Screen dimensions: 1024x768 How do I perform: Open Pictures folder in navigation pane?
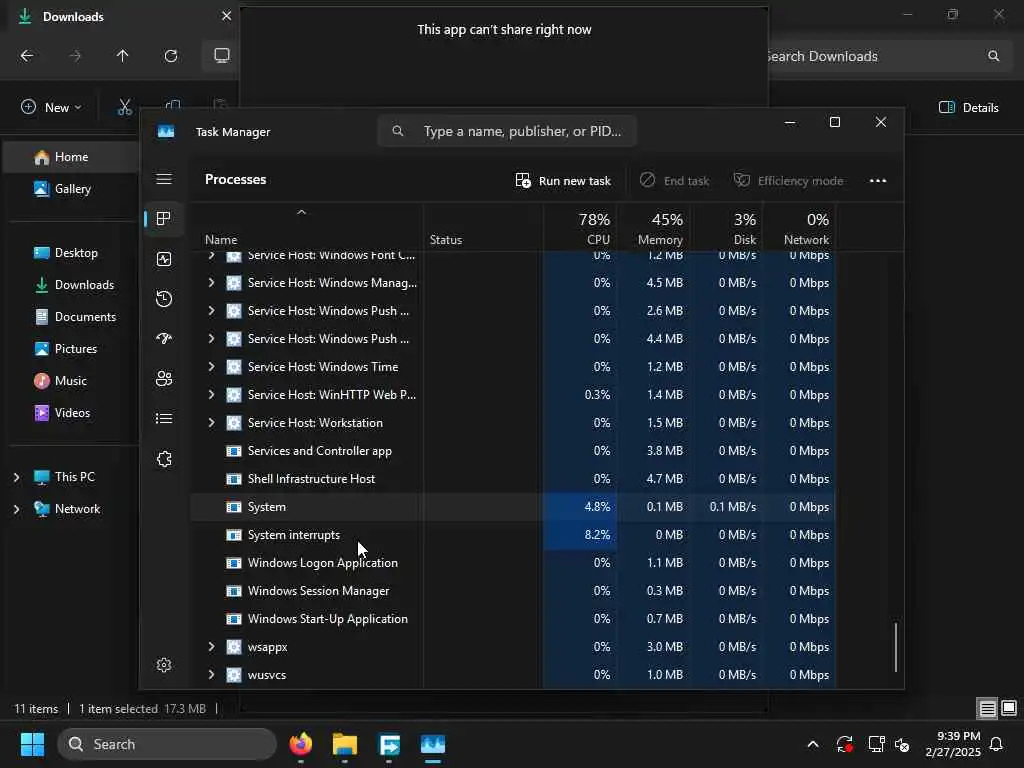pos(71,349)
